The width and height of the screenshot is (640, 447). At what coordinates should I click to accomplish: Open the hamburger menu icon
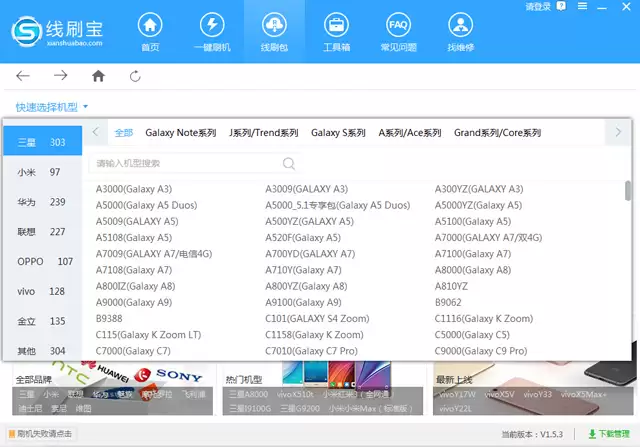[x=582, y=6]
